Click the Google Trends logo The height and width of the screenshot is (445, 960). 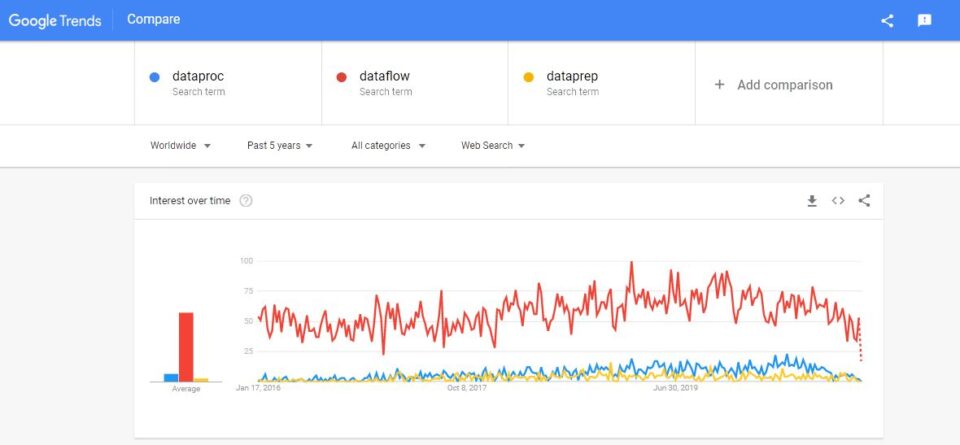coord(54,20)
